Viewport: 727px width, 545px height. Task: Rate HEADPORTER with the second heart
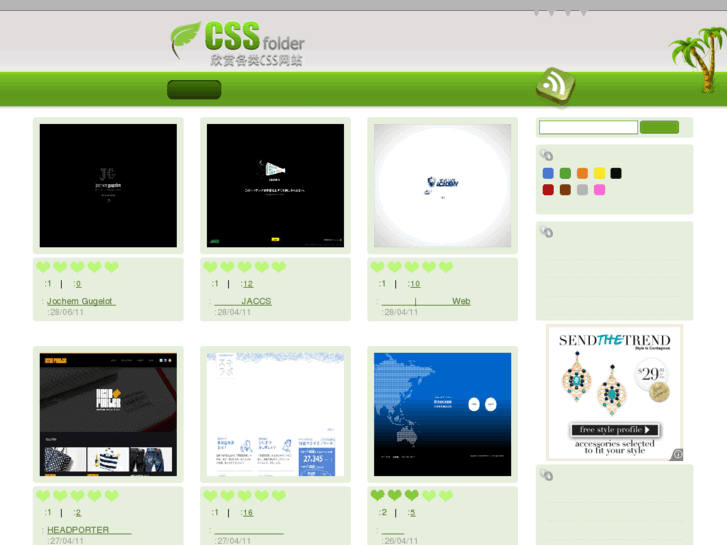[60, 495]
